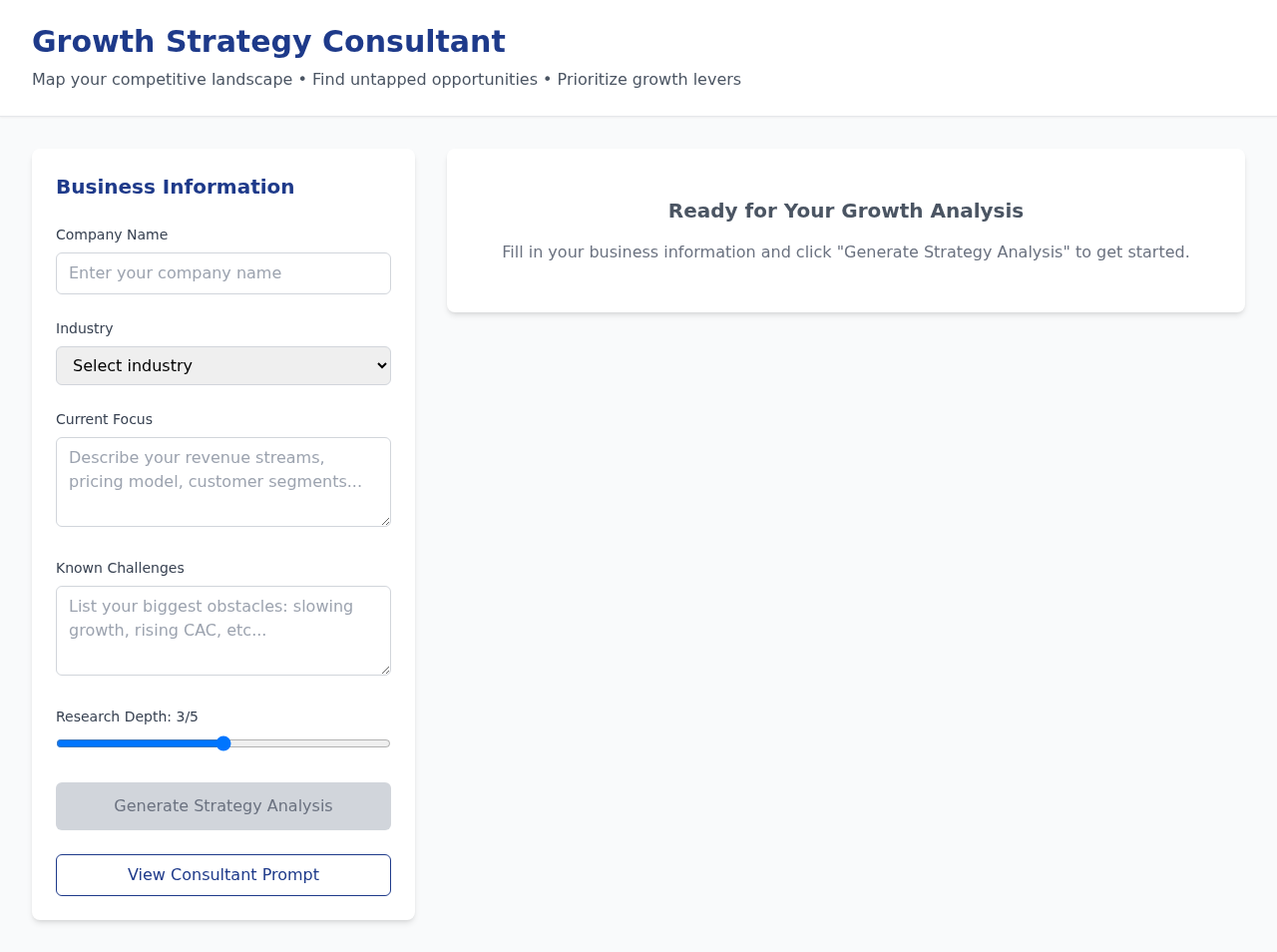1277x952 pixels.
Task: Click the Industry field label
Action: click(x=84, y=327)
